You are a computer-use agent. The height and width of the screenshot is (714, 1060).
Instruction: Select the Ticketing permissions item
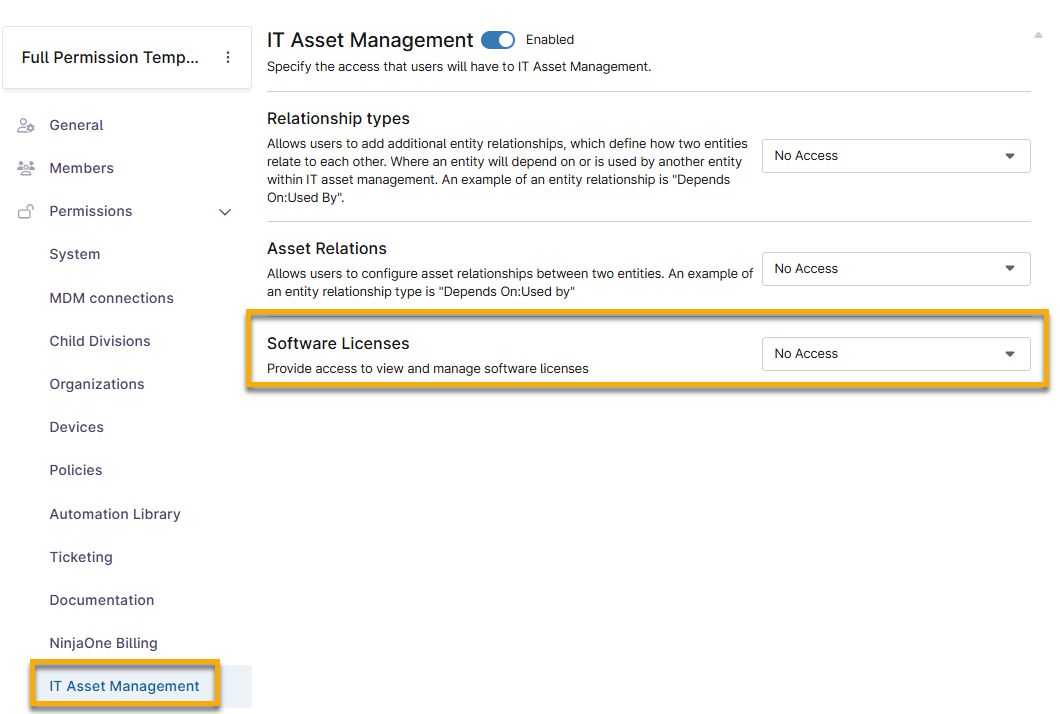coord(81,557)
